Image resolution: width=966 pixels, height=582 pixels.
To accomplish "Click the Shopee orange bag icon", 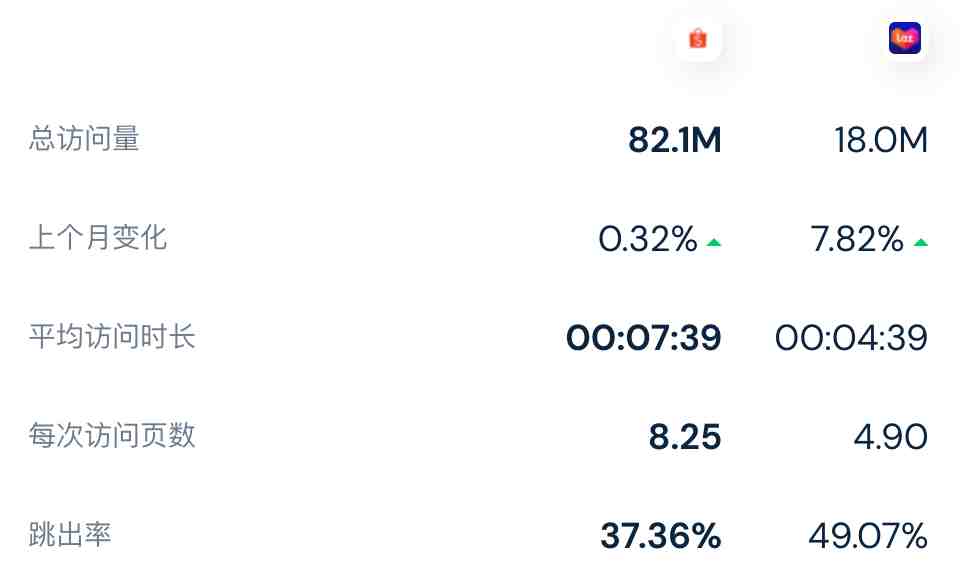I will [x=697, y=38].
